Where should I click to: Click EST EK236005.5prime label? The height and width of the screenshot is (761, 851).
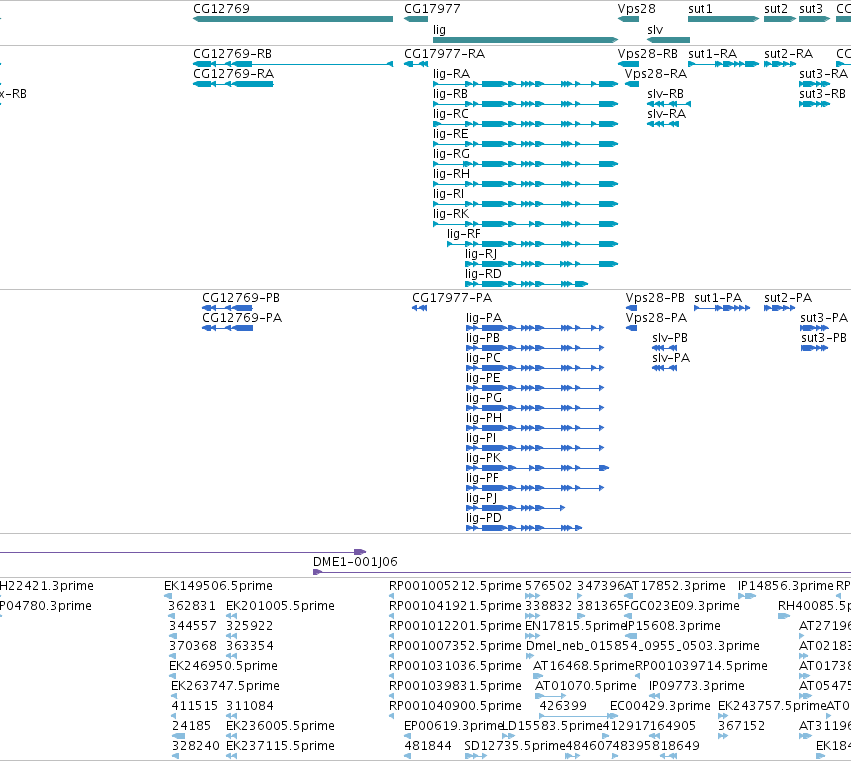281,726
